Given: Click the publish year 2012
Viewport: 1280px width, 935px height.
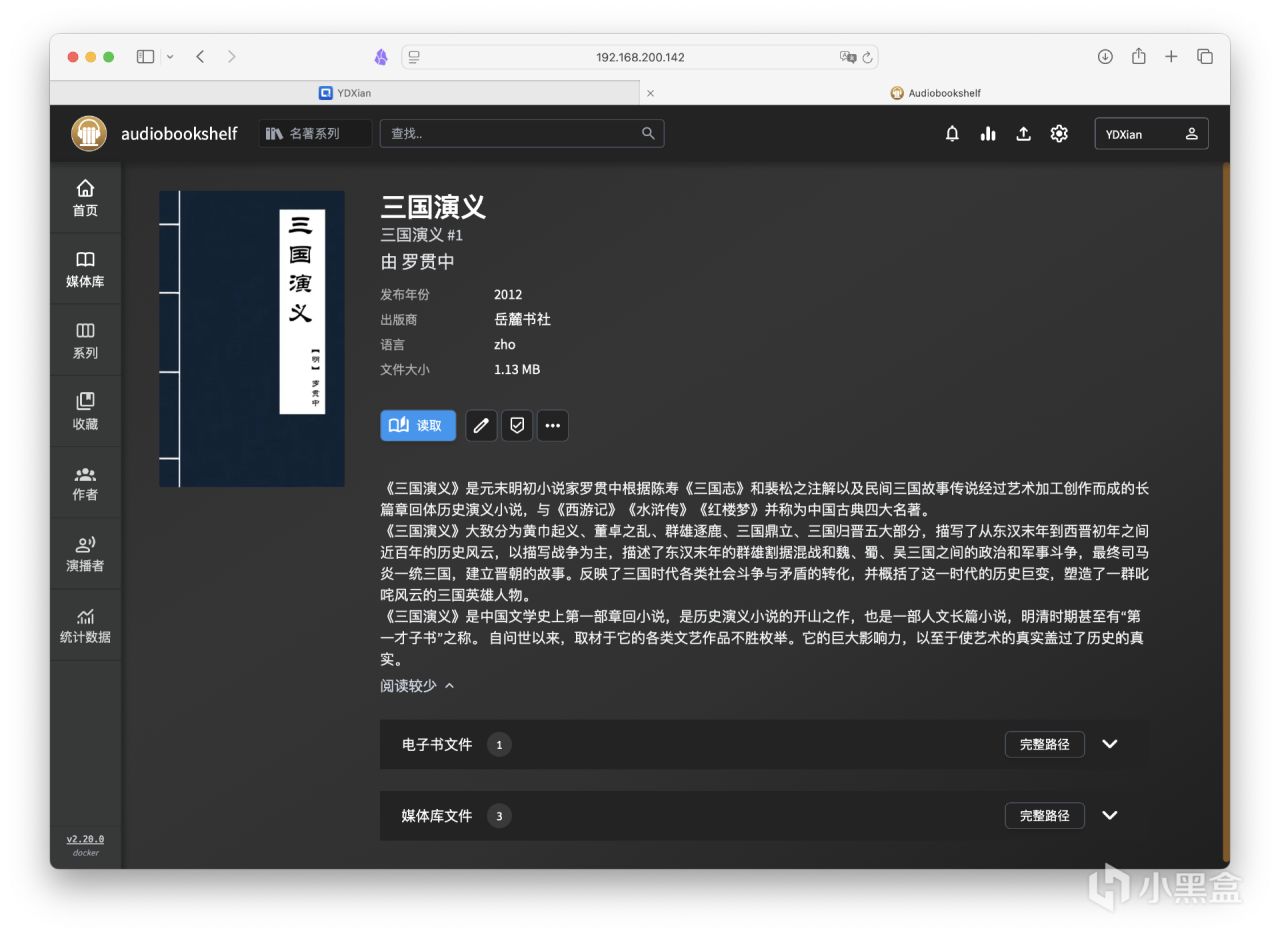Looking at the screenshot, I should point(508,295).
